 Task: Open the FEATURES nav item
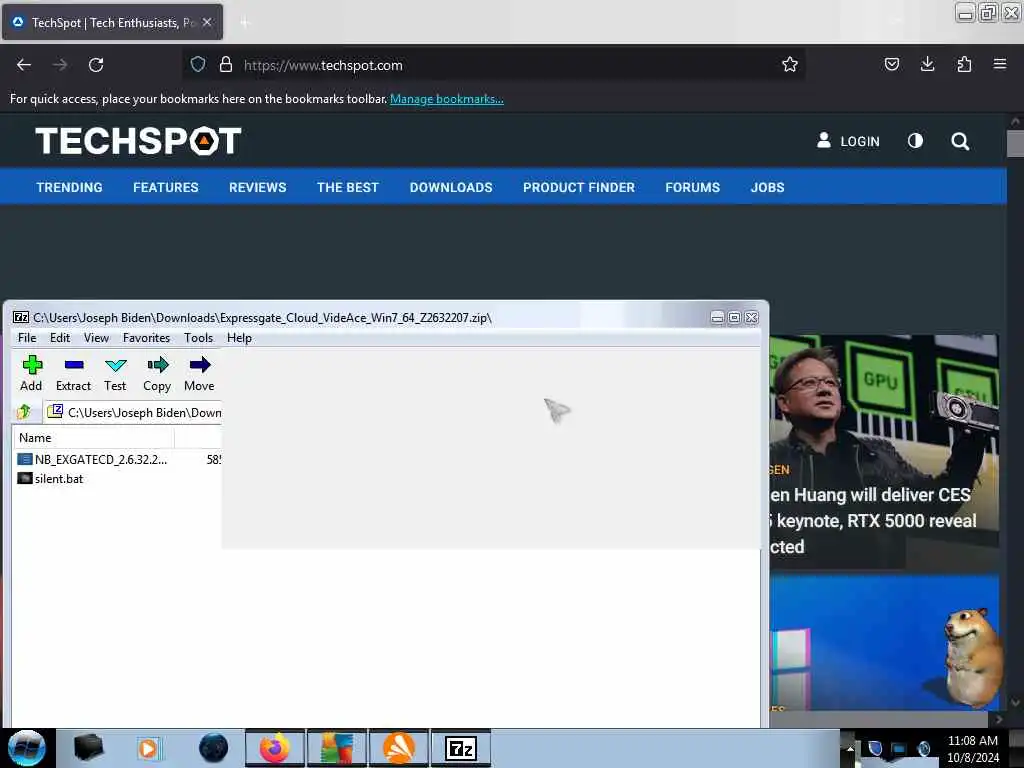tap(166, 187)
